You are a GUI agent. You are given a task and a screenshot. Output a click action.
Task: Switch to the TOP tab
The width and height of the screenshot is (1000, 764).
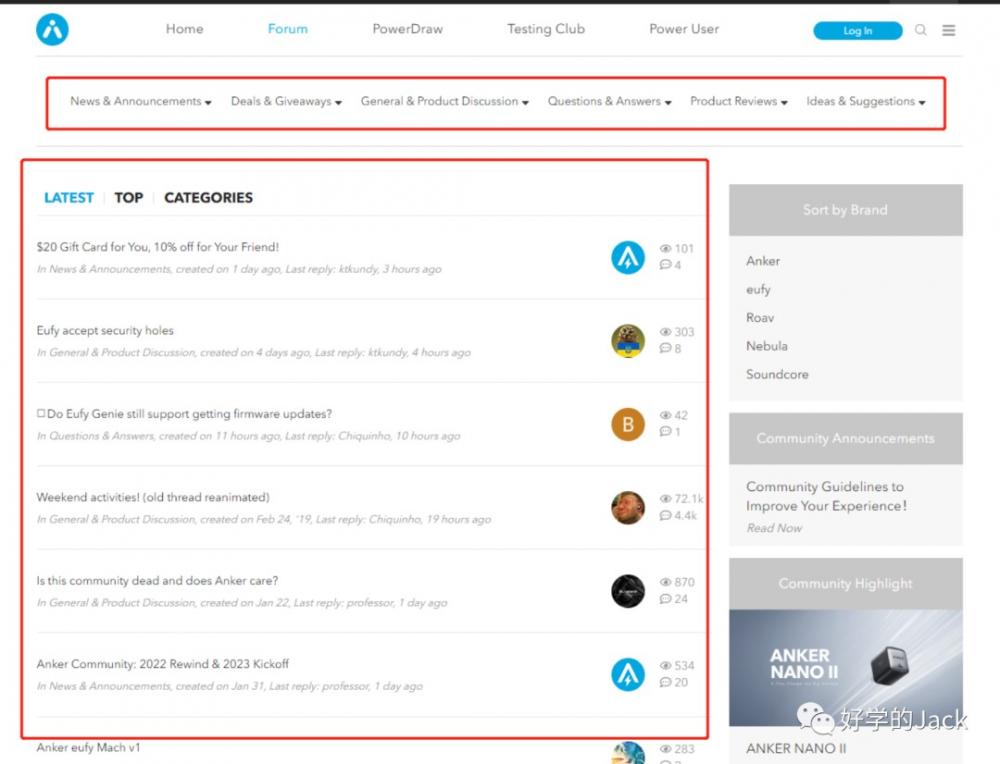(129, 198)
